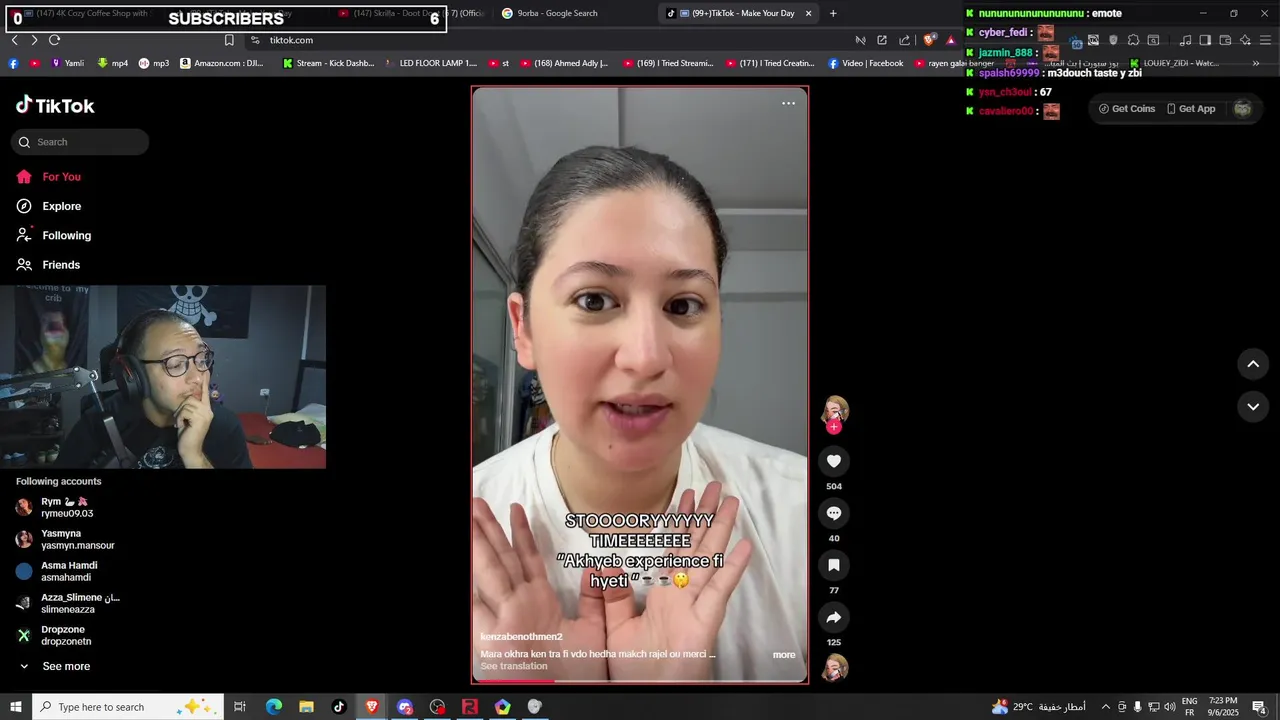The image size is (1280, 720).
Task: Click the ENG FR language indicator
Action: pyautogui.click(x=1189, y=707)
